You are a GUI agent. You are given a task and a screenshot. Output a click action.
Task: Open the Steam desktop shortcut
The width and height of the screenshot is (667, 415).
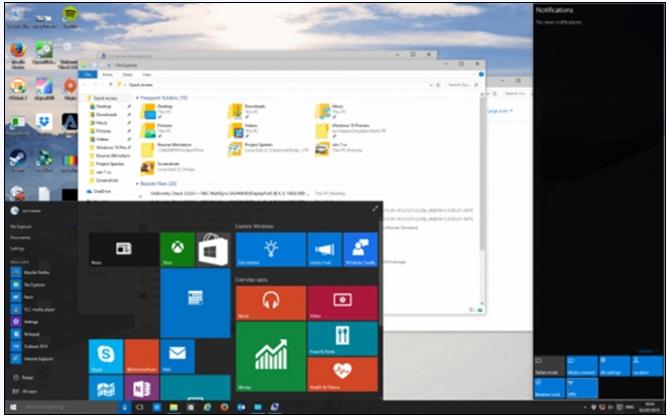17,161
